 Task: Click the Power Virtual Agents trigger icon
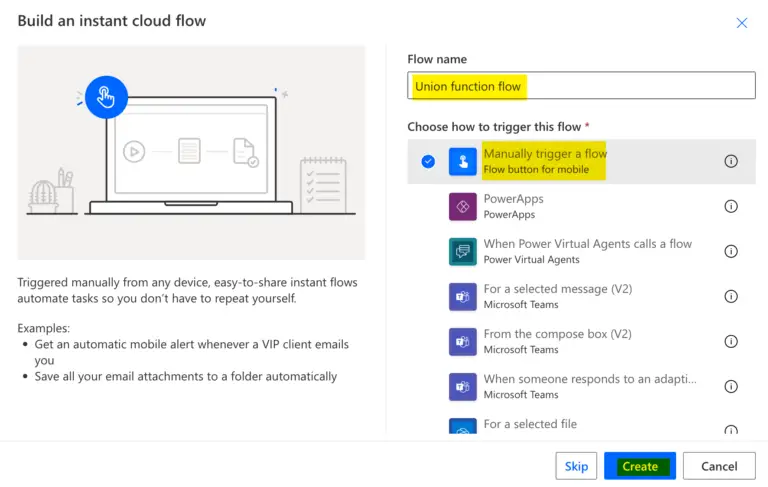point(463,251)
